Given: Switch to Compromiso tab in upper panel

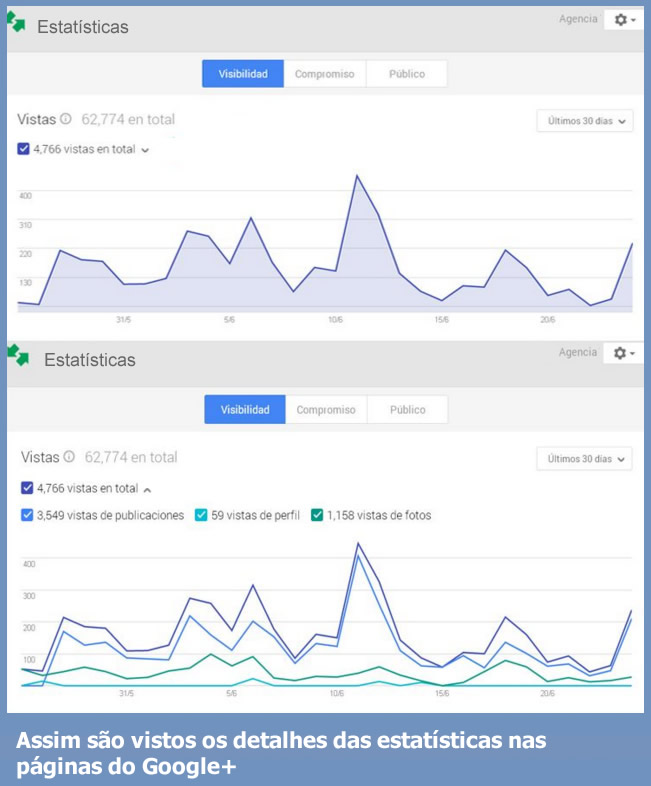Looking at the screenshot, I should 325,74.
